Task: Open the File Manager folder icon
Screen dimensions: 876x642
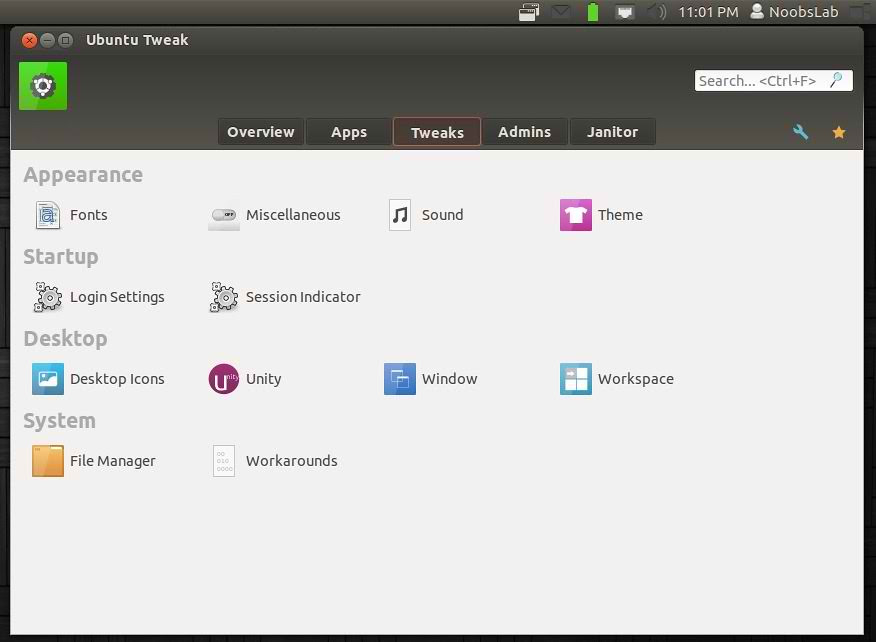Action: pos(47,461)
